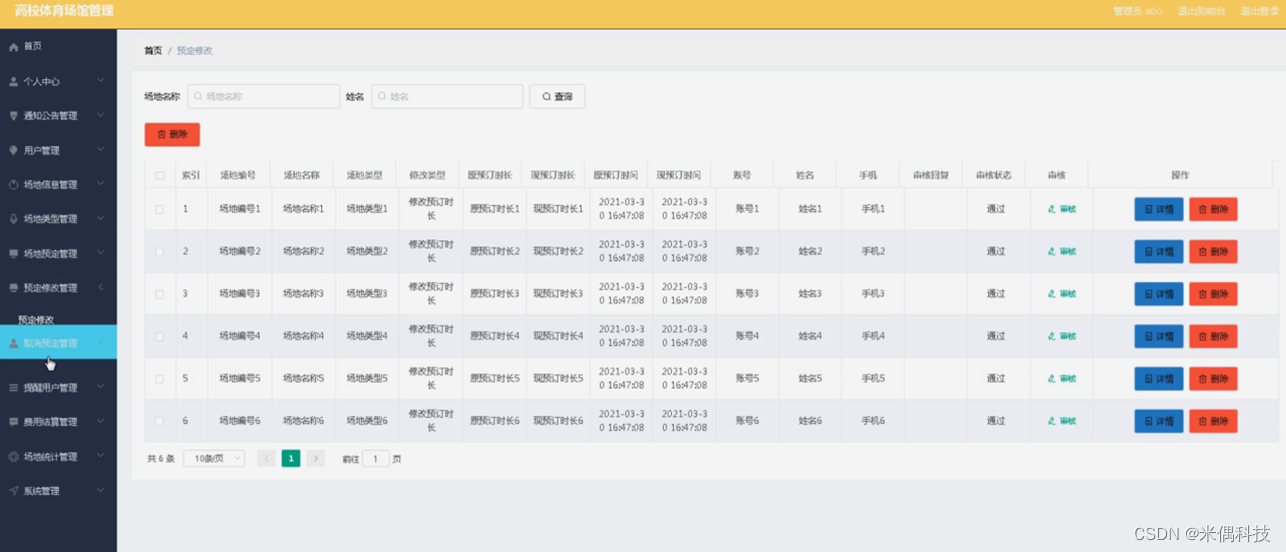Click the magnifier icon in 场地名称 search box
The width and height of the screenshot is (1286, 552).
point(198,97)
